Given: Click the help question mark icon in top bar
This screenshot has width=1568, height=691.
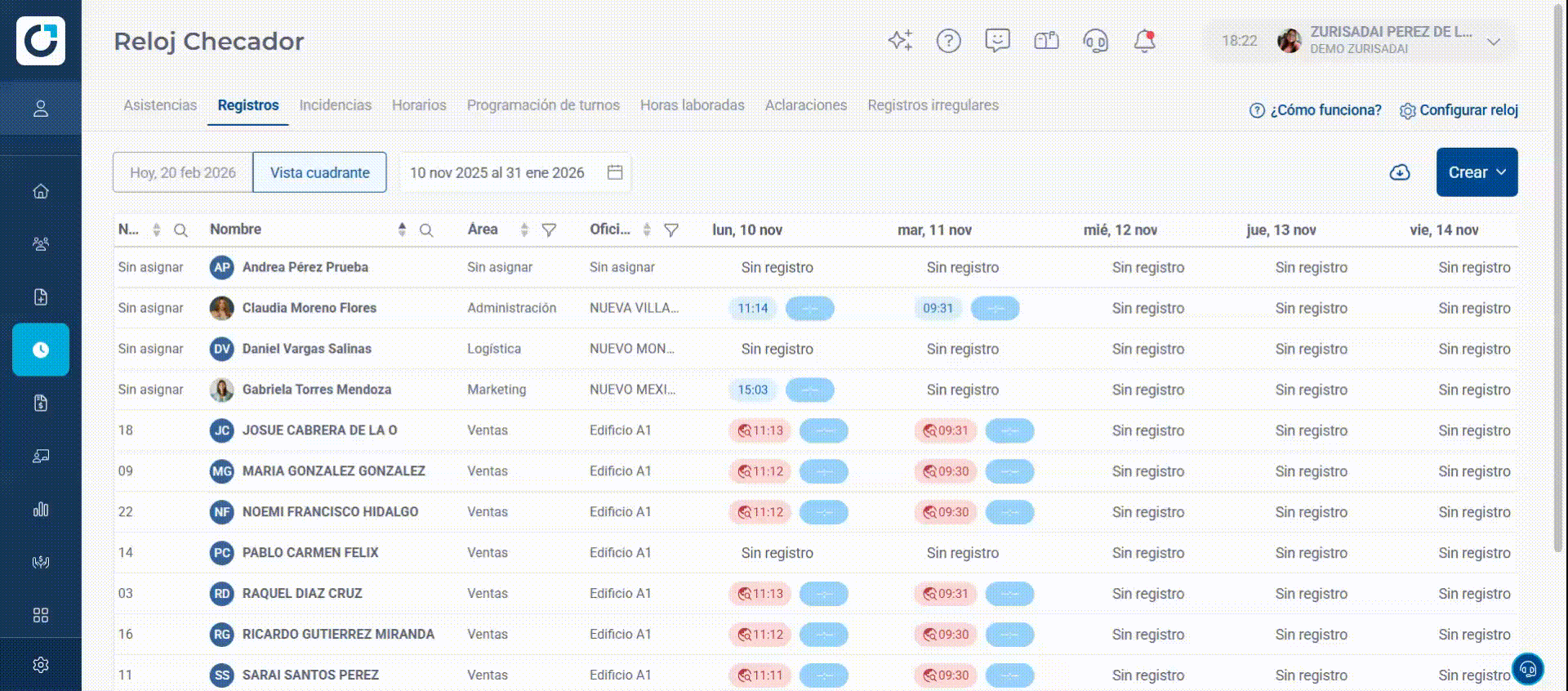Looking at the screenshot, I should (x=948, y=41).
